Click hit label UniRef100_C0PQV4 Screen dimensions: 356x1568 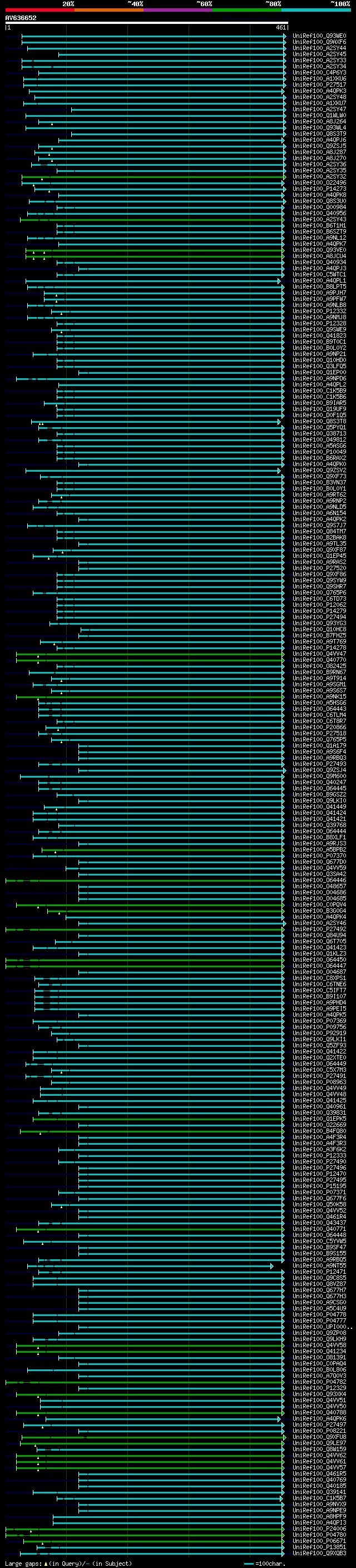tap(319, 904)
